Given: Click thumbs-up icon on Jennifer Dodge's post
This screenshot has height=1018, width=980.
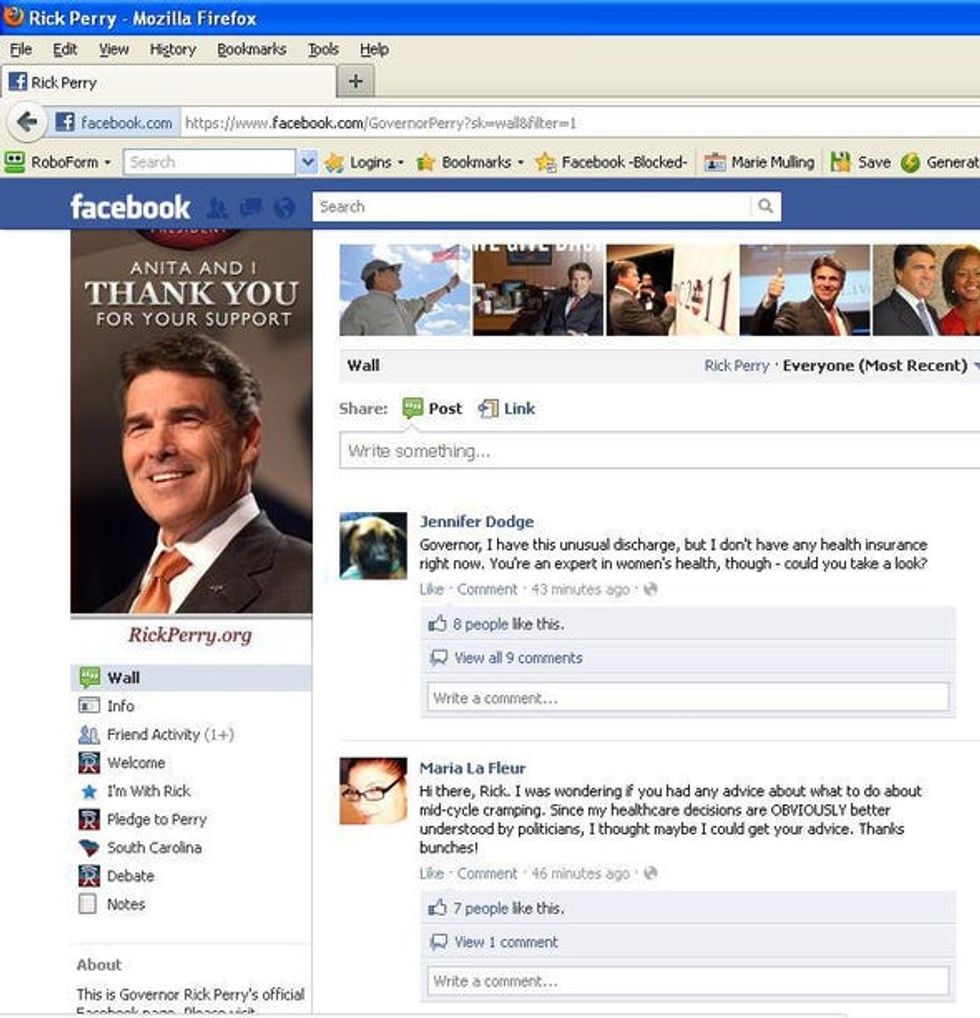Looking at the screenshot, I should 437,624.
